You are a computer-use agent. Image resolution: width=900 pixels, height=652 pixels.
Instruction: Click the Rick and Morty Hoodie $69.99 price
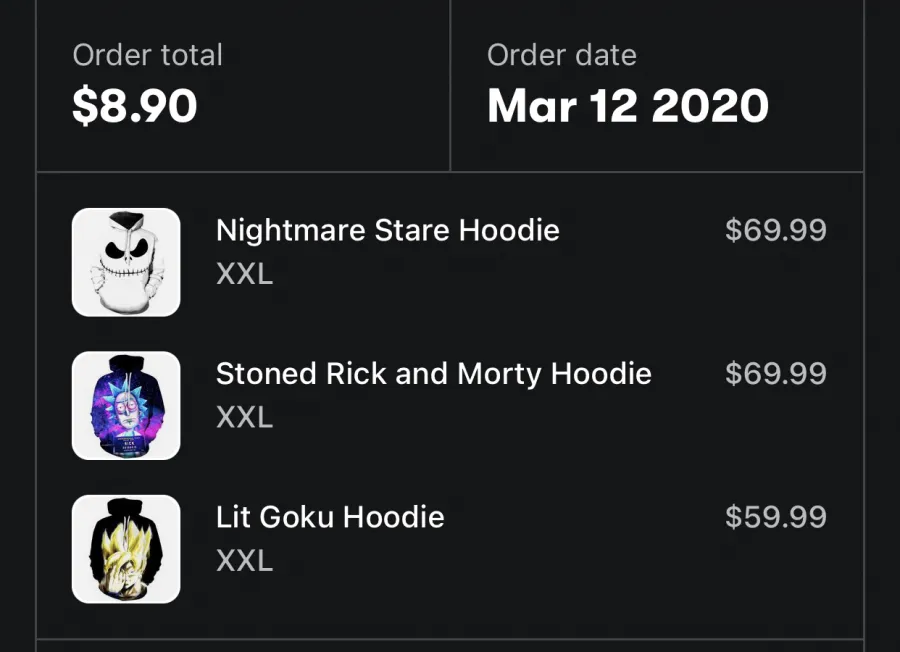775,374
